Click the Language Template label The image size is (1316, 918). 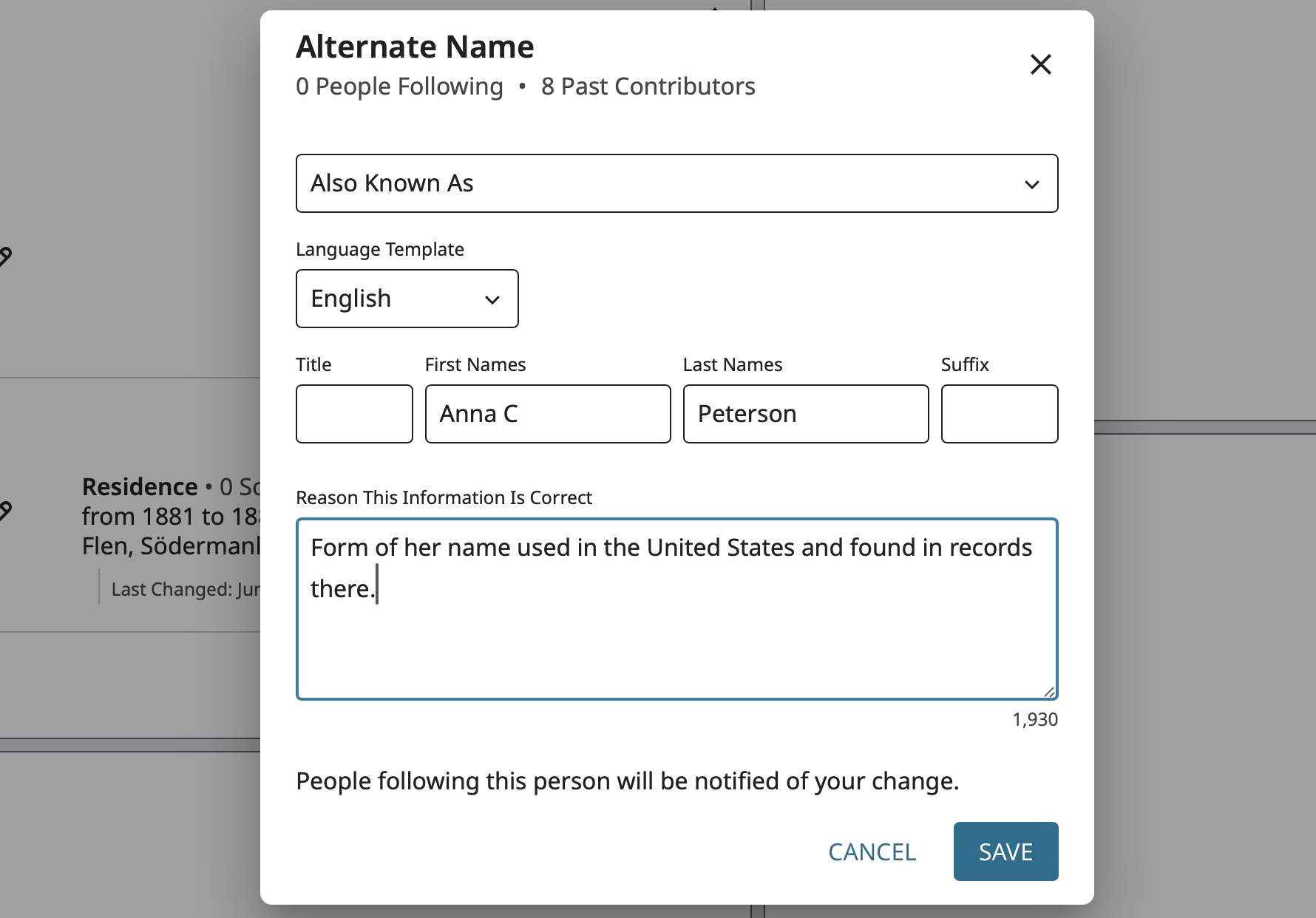point(380,249)
